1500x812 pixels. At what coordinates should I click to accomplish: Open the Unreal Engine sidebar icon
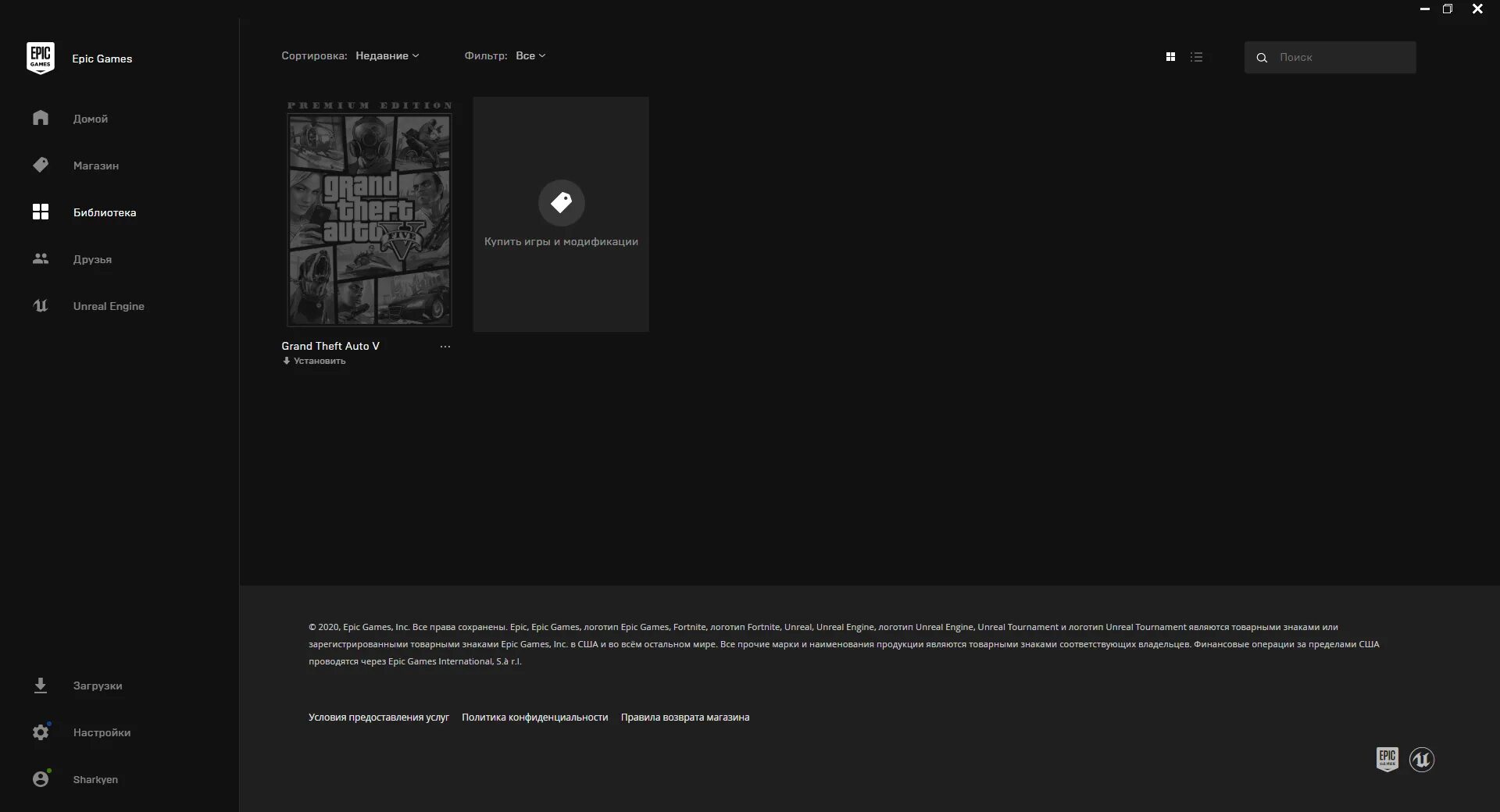[41, 305]
